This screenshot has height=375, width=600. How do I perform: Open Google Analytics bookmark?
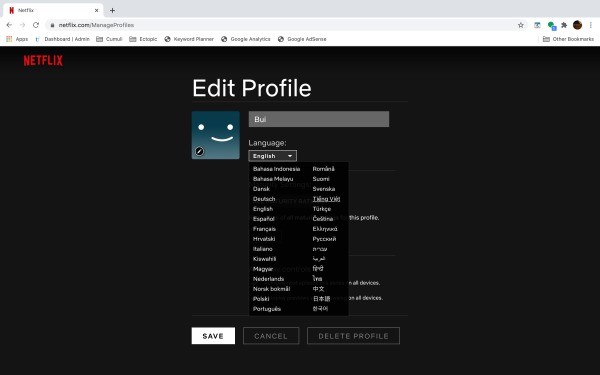click(x=246, y=39)
